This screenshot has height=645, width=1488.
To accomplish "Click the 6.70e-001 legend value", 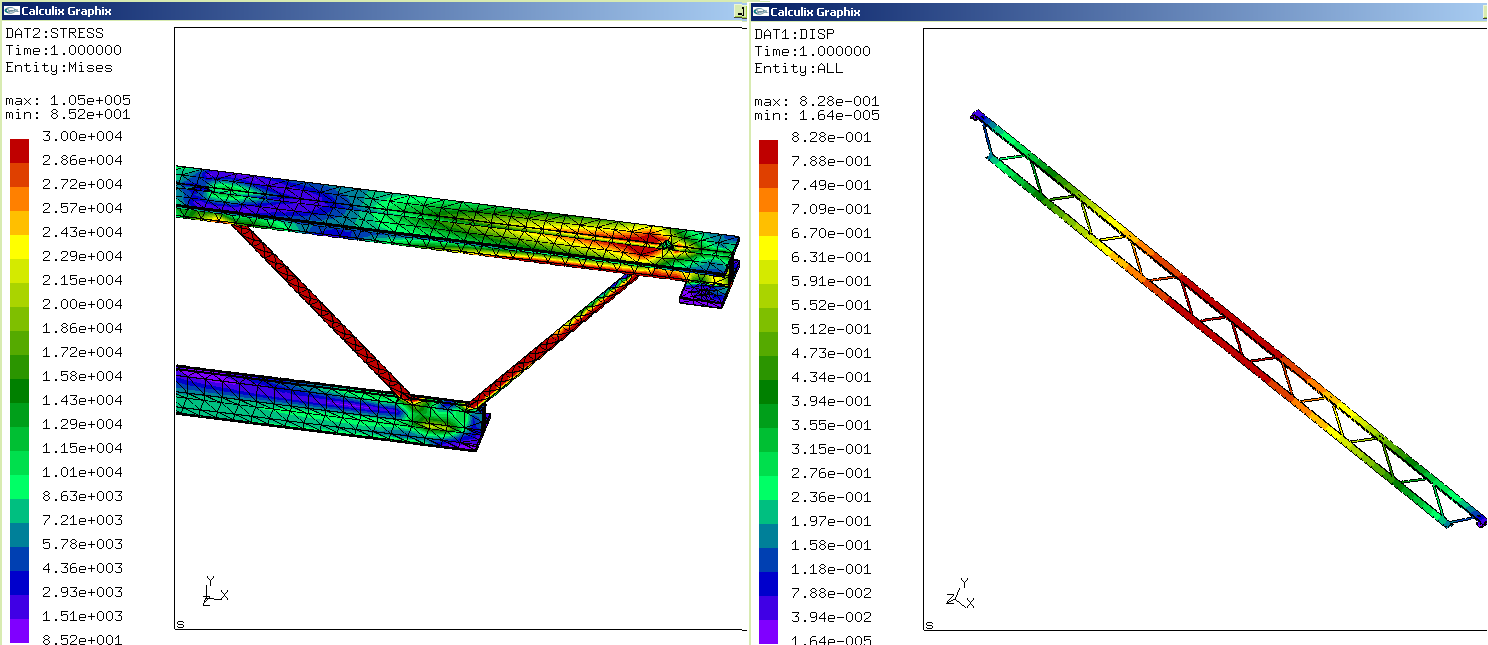I will [x=829, y=233].
